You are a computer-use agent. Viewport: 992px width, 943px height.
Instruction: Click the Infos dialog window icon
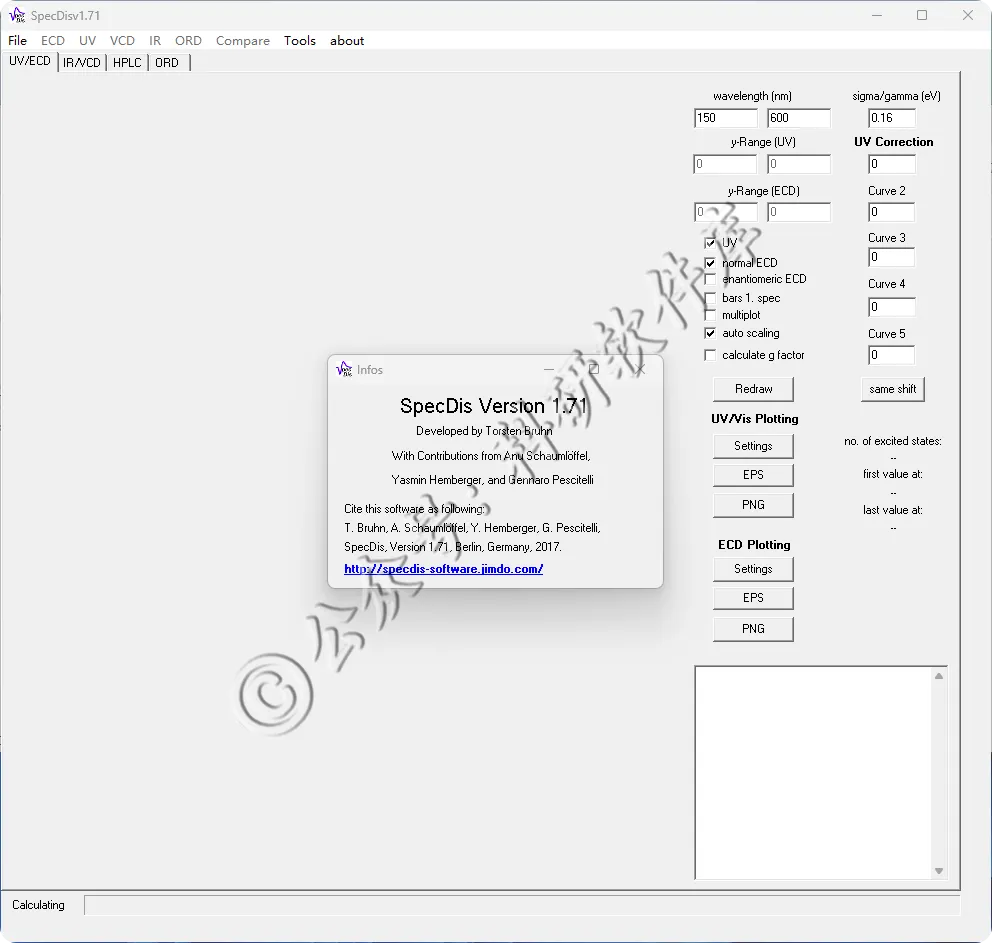click(x=344, y=369)
